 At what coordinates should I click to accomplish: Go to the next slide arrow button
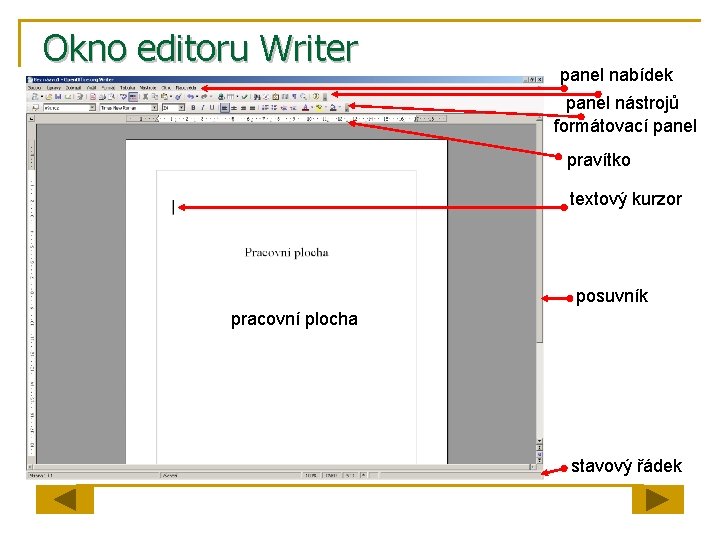coord(658,500)
